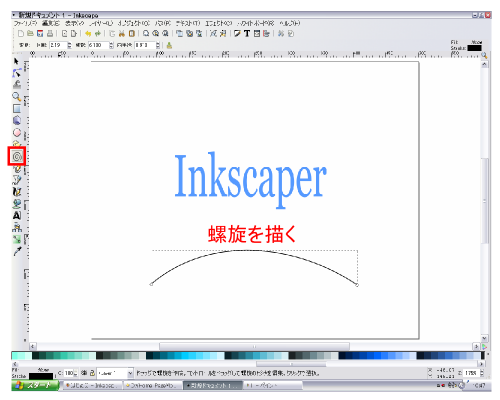
Task: Click the horizontal canvas scrollbar thumb
Action: [x=254, y=346]
